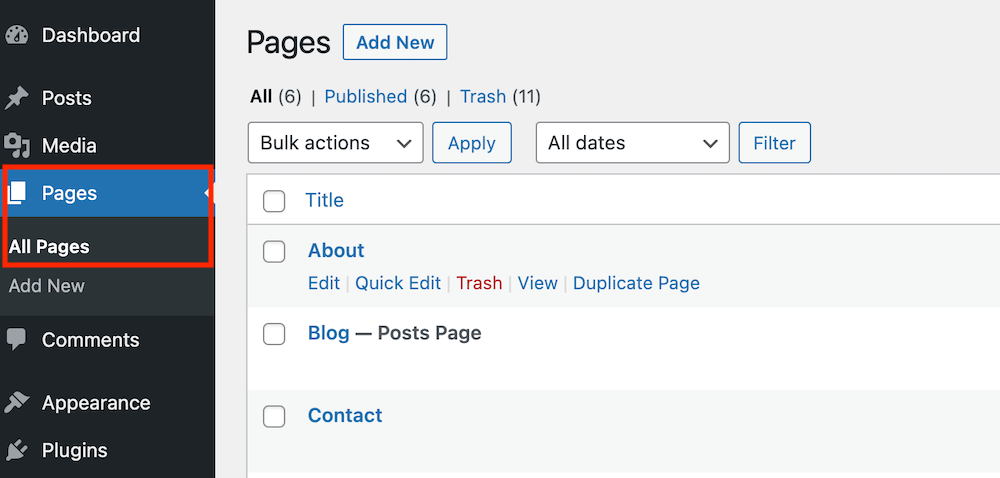Select the All Pages submenu entry

49,247
